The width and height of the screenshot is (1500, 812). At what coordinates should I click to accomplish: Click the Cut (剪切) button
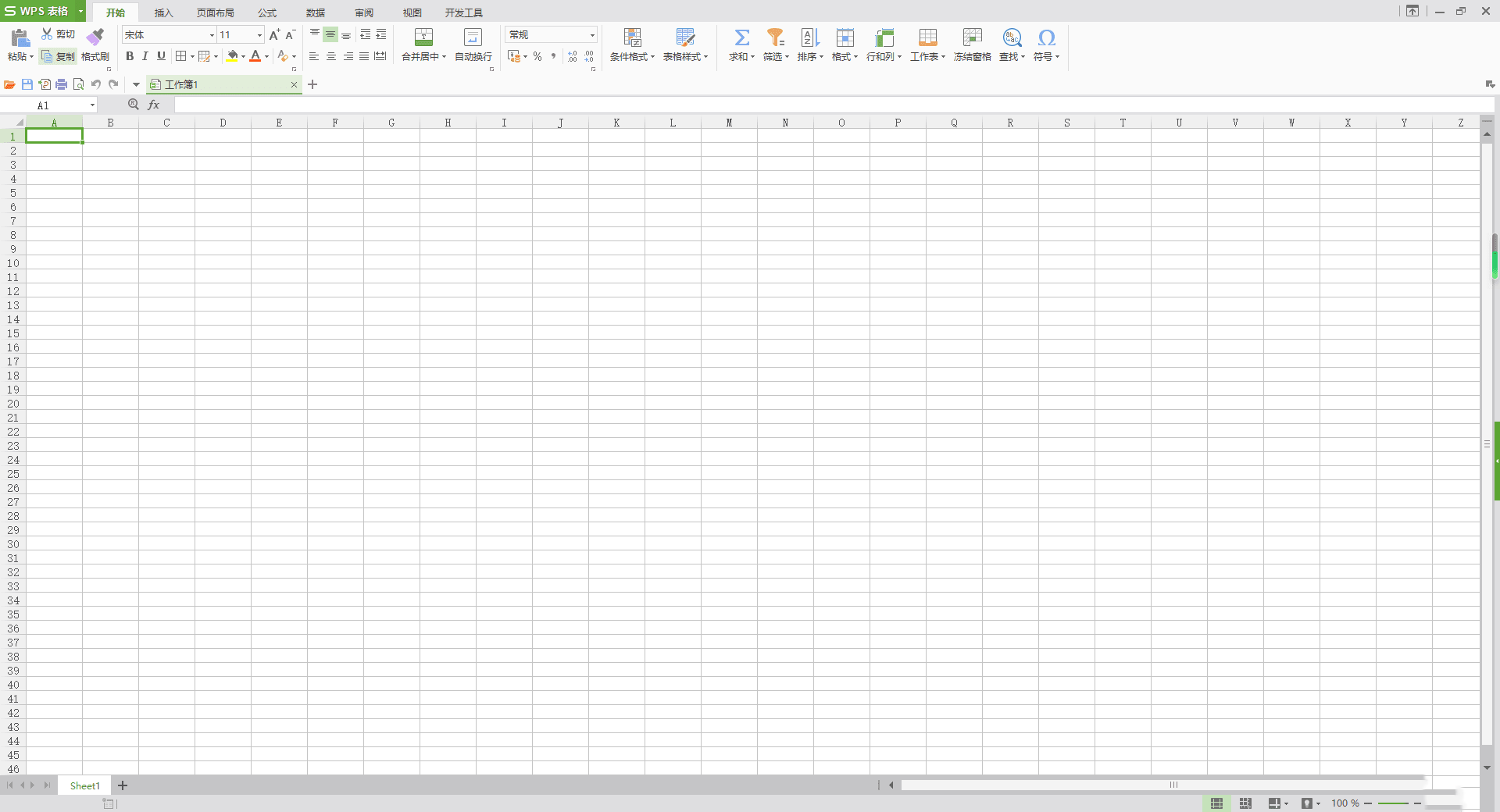click(59, 34)
